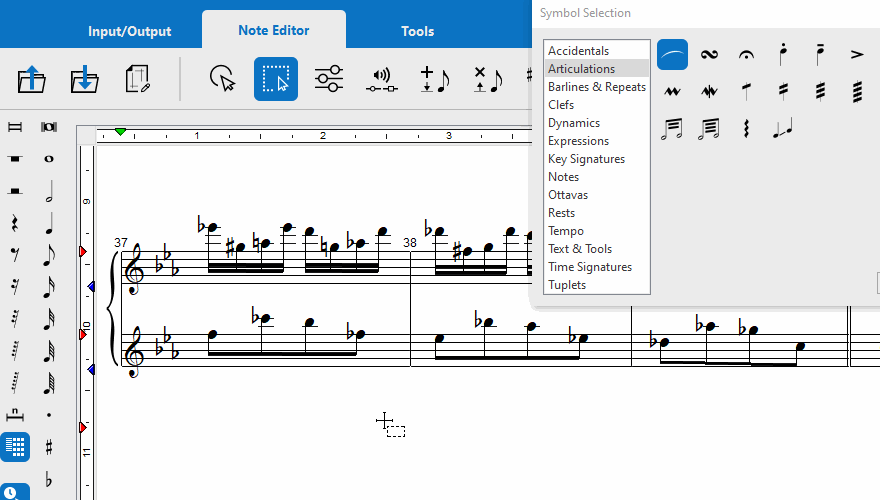The width and height of the screenshot is (880, 500).
Task: Click the green ruler position marker
Action: pos(121,133)
